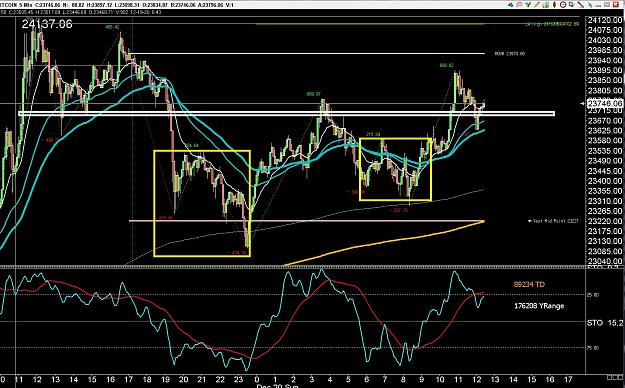Click the 23445.00 price axis label
The height and width of the screenshot is (388, 625).
(x=605, y=171)
